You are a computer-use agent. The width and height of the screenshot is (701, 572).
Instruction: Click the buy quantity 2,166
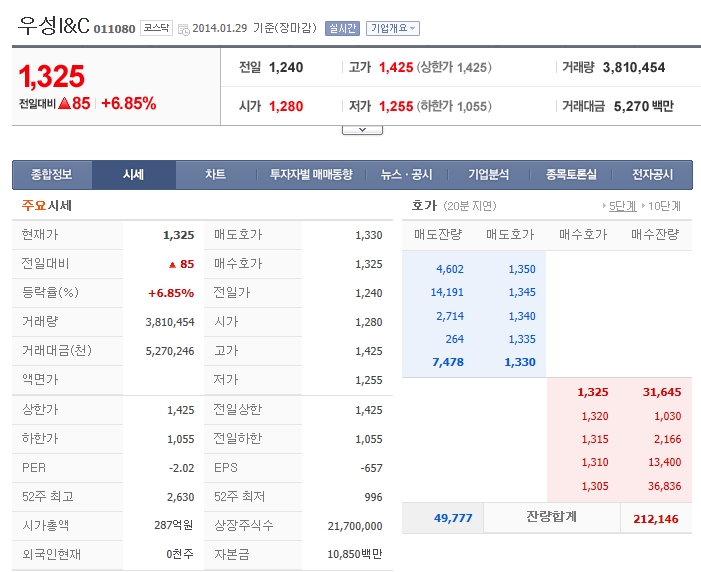[667, 439]
